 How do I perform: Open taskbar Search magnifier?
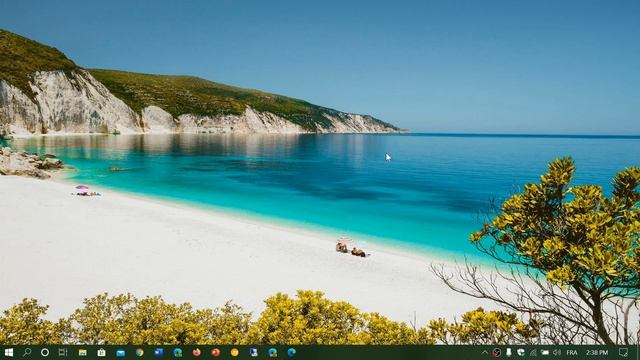click(27, 352)
